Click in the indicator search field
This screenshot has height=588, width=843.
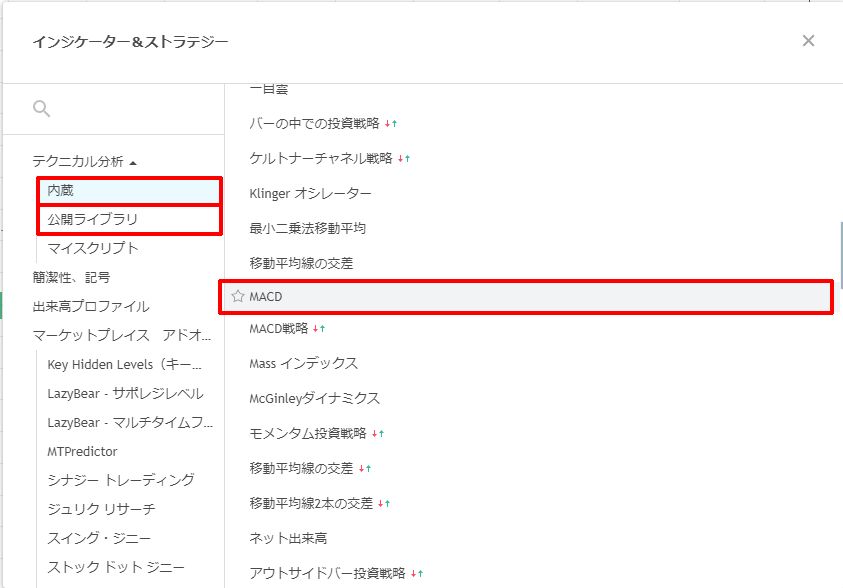130,109
